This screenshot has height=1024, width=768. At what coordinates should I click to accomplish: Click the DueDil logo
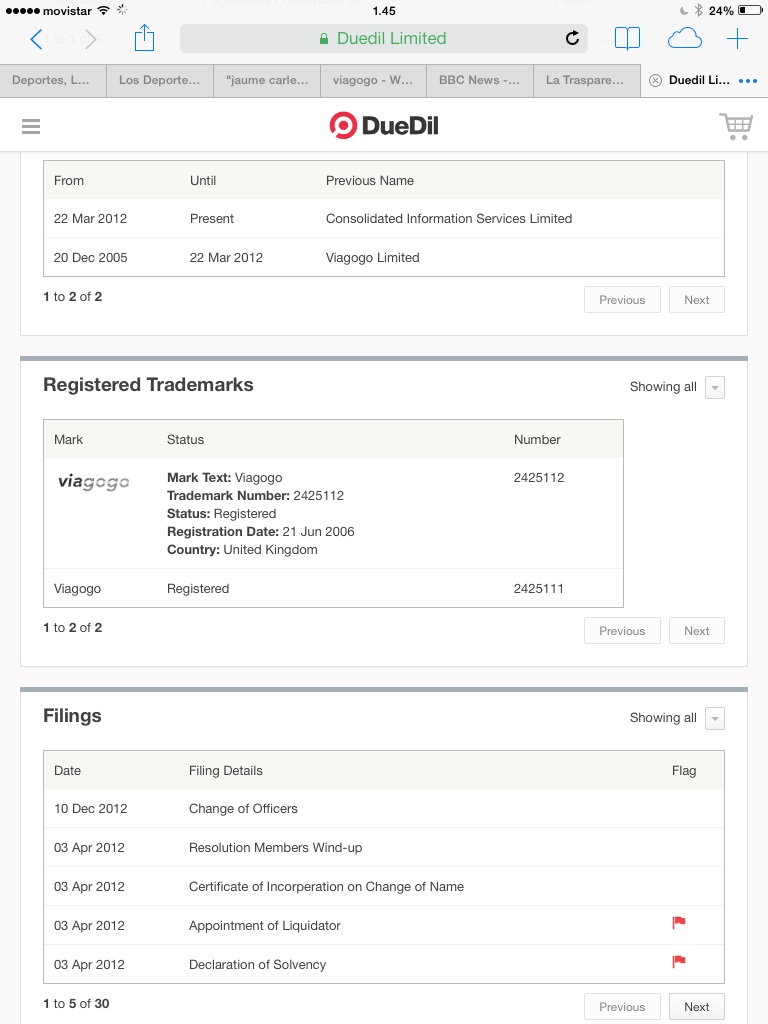[x=384, y=126]
